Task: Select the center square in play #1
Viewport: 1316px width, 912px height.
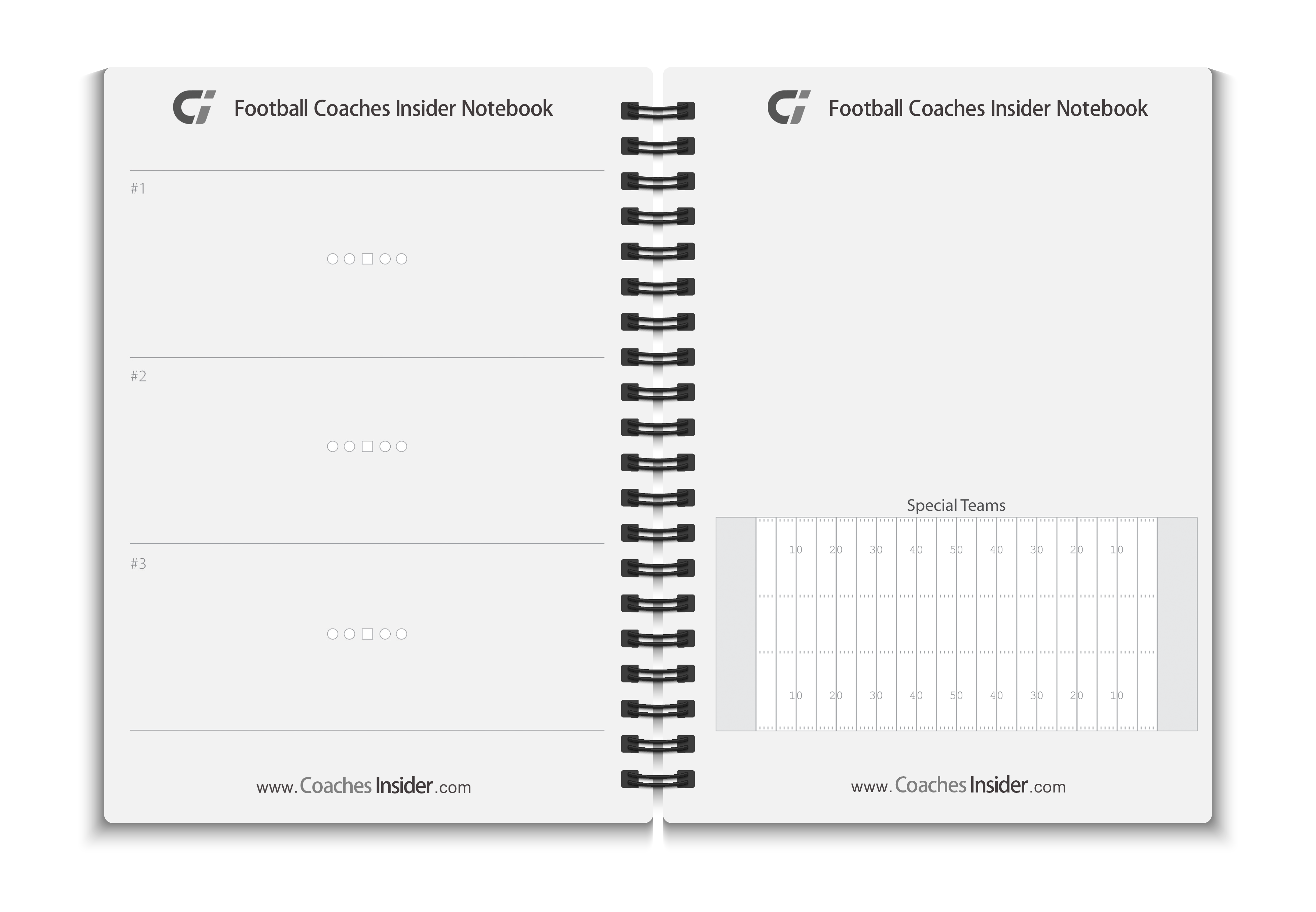Action: [x=367, y=259]
